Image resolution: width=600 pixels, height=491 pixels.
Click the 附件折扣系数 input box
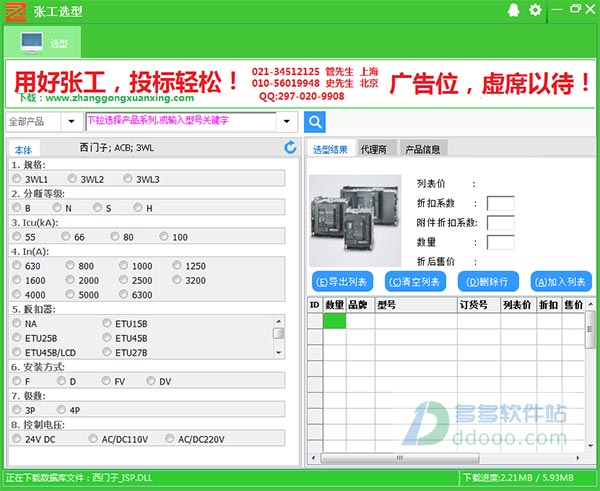coord(501,223)
